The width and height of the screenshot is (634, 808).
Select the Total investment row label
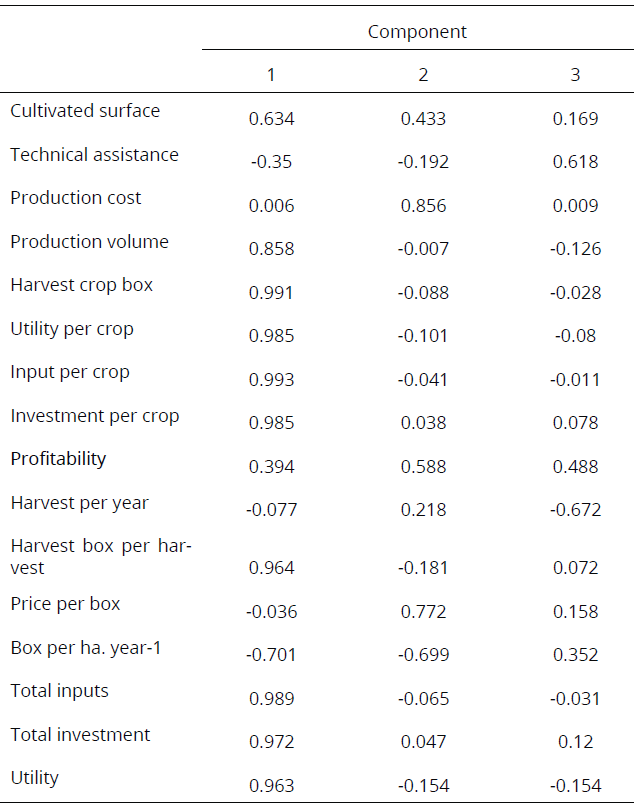80,735
